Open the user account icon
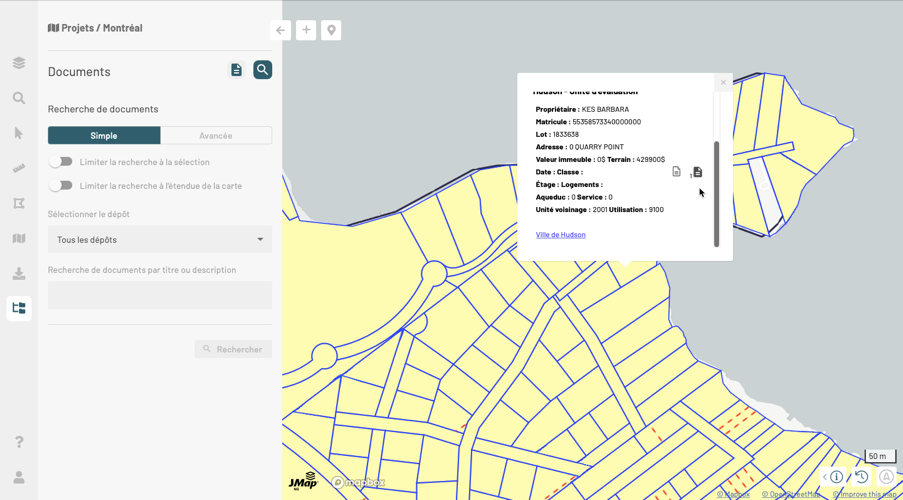 click(19, 477)
